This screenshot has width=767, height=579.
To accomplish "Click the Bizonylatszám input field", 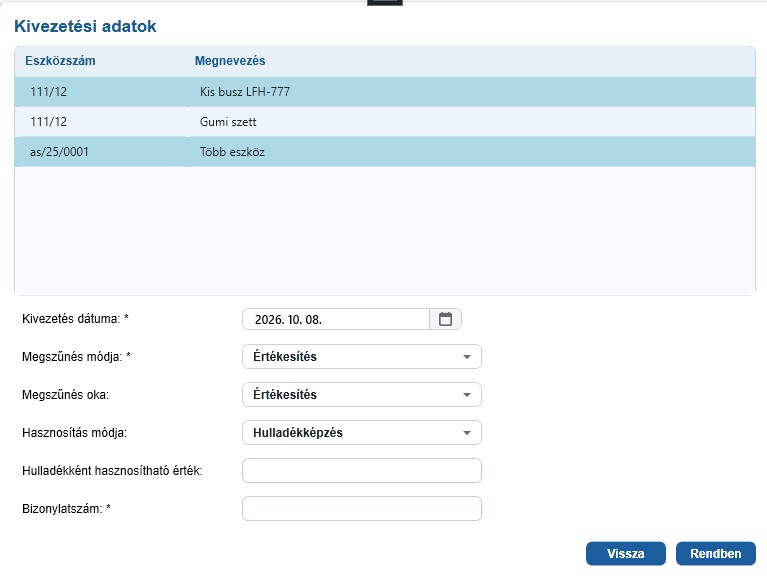I will pyautogui.click(x=362, y=509).
